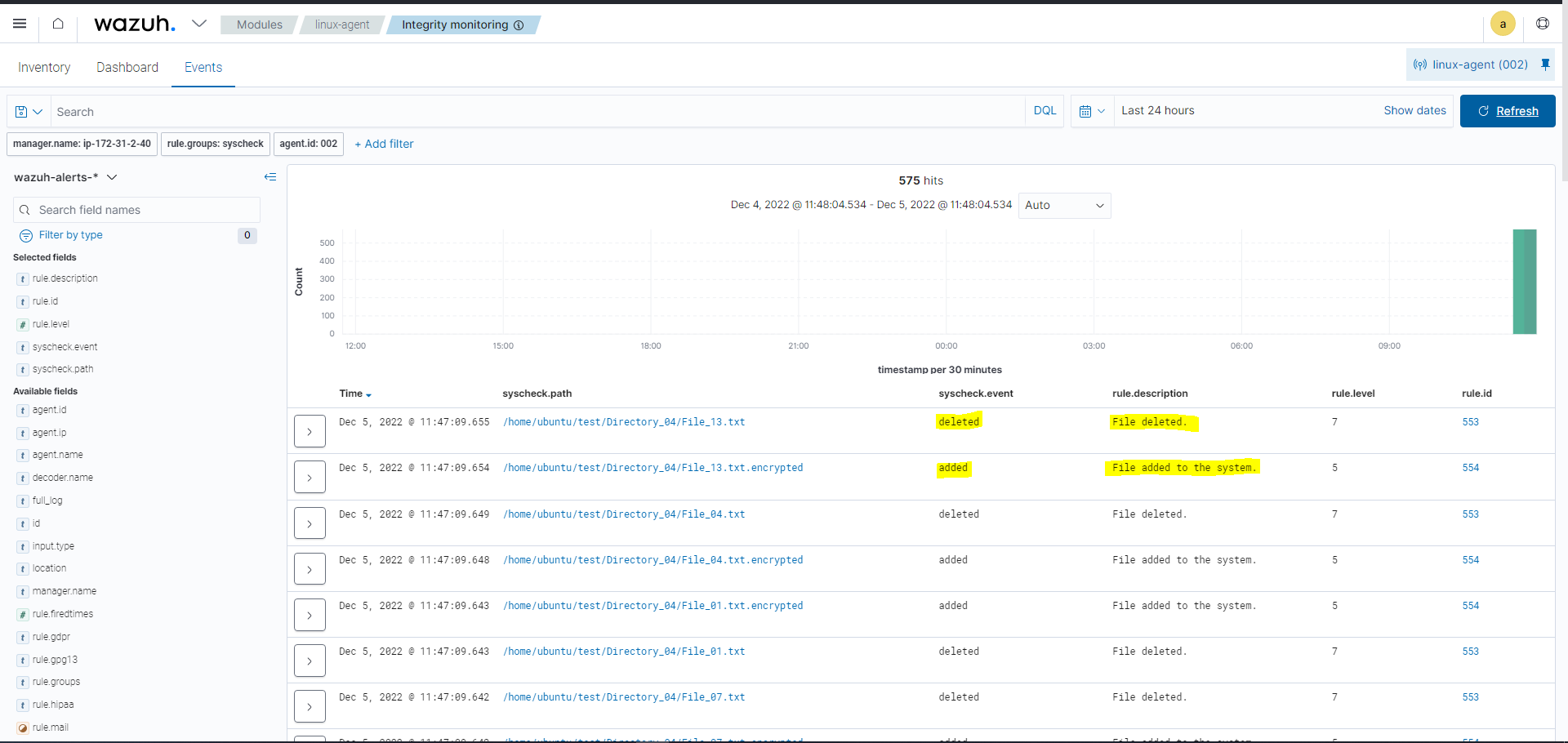This screenshot has width=1568, height=743.
Task: Click the manager.name filter pill
Action: 81,144
